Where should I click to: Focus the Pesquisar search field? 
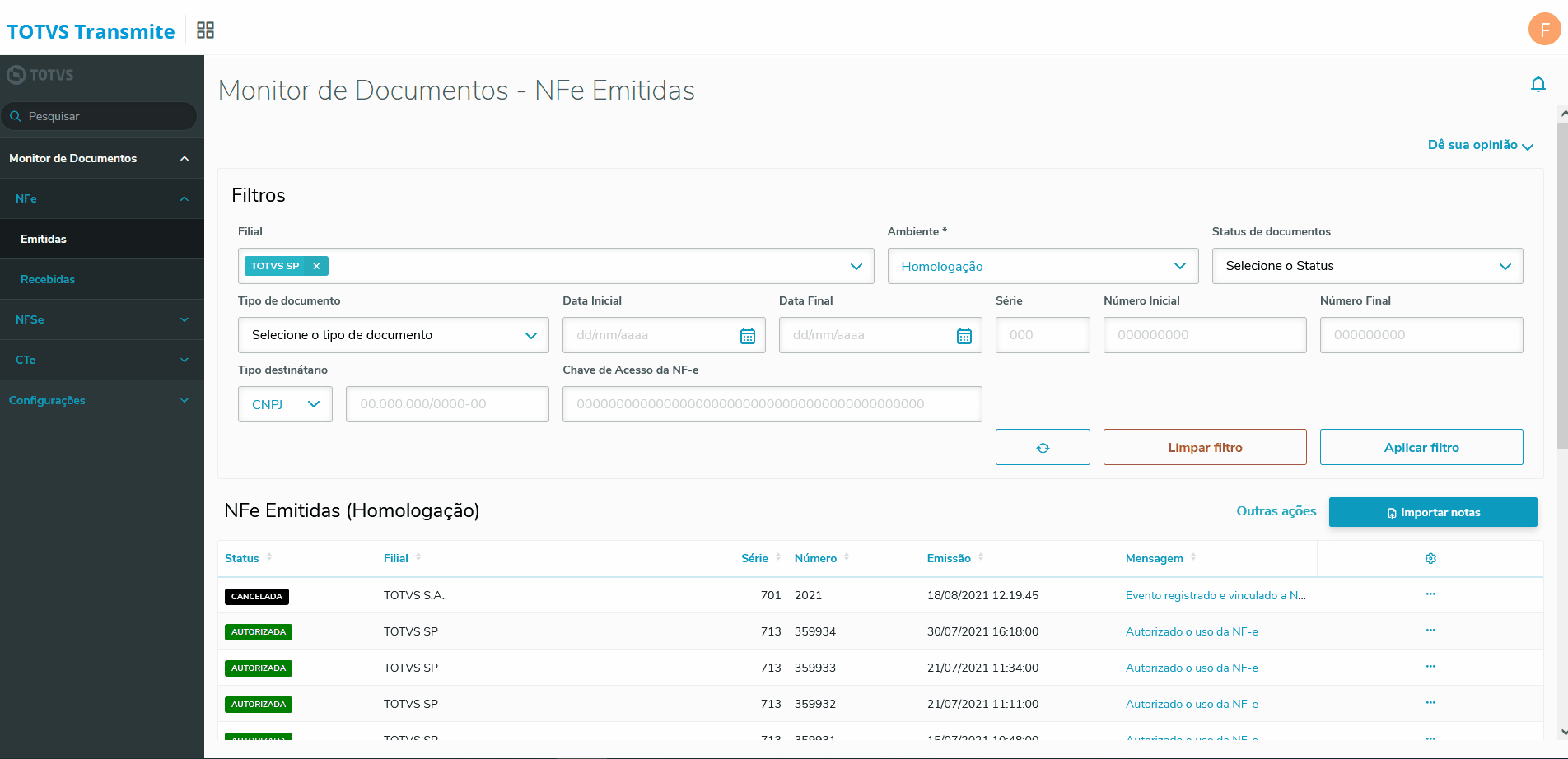99,116
